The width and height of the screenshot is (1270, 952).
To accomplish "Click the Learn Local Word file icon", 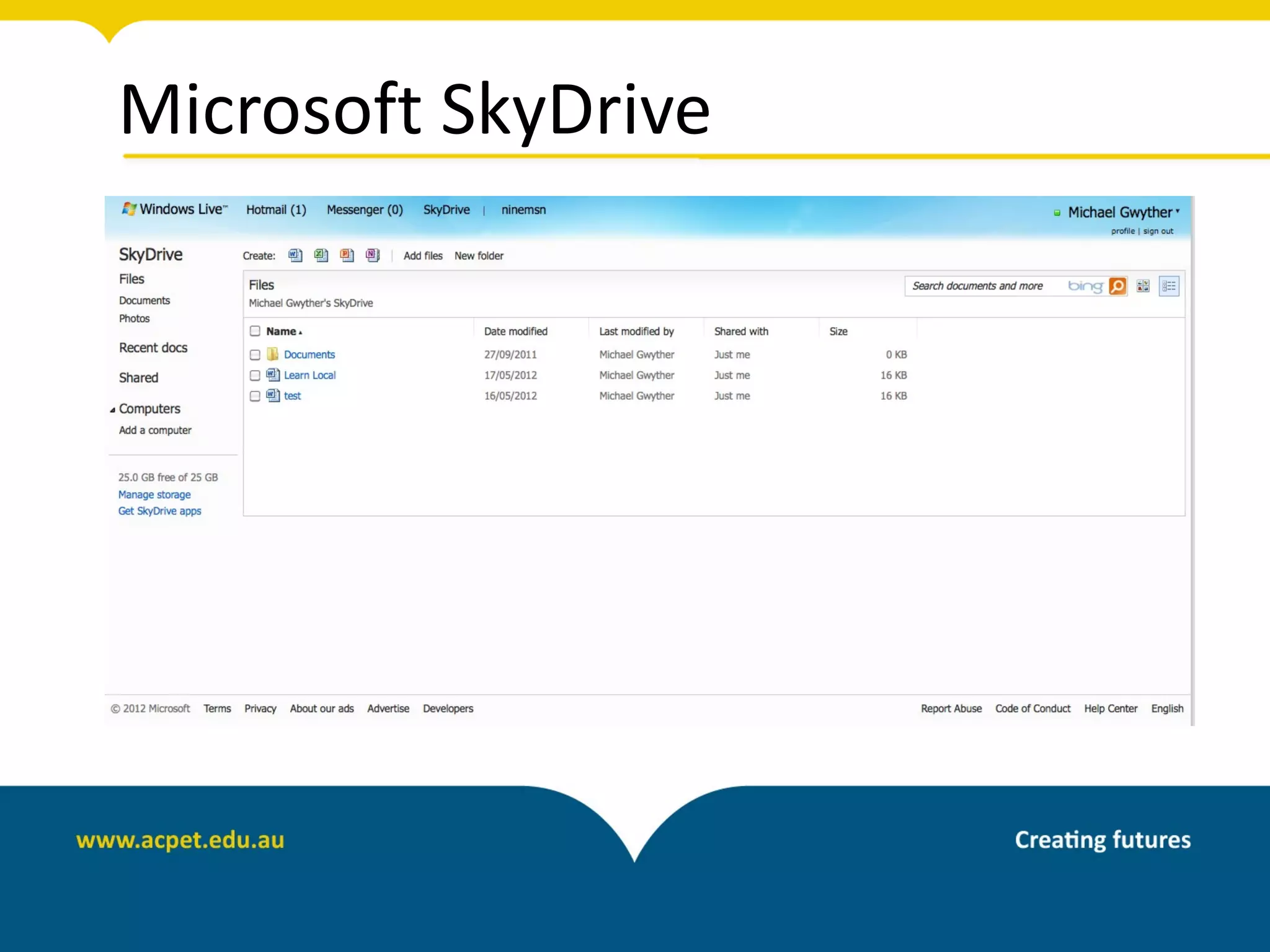I will click(x=273, y=374).
